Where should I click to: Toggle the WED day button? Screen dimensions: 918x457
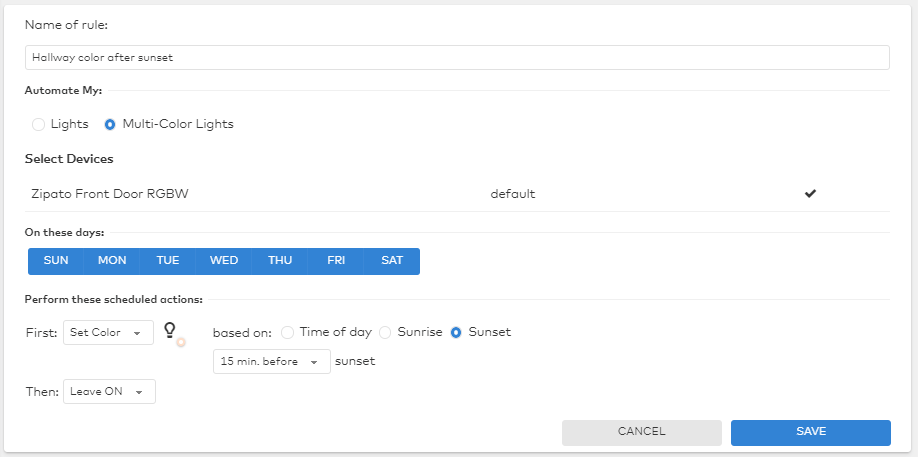pyautogui.click(x=224, y=261)
